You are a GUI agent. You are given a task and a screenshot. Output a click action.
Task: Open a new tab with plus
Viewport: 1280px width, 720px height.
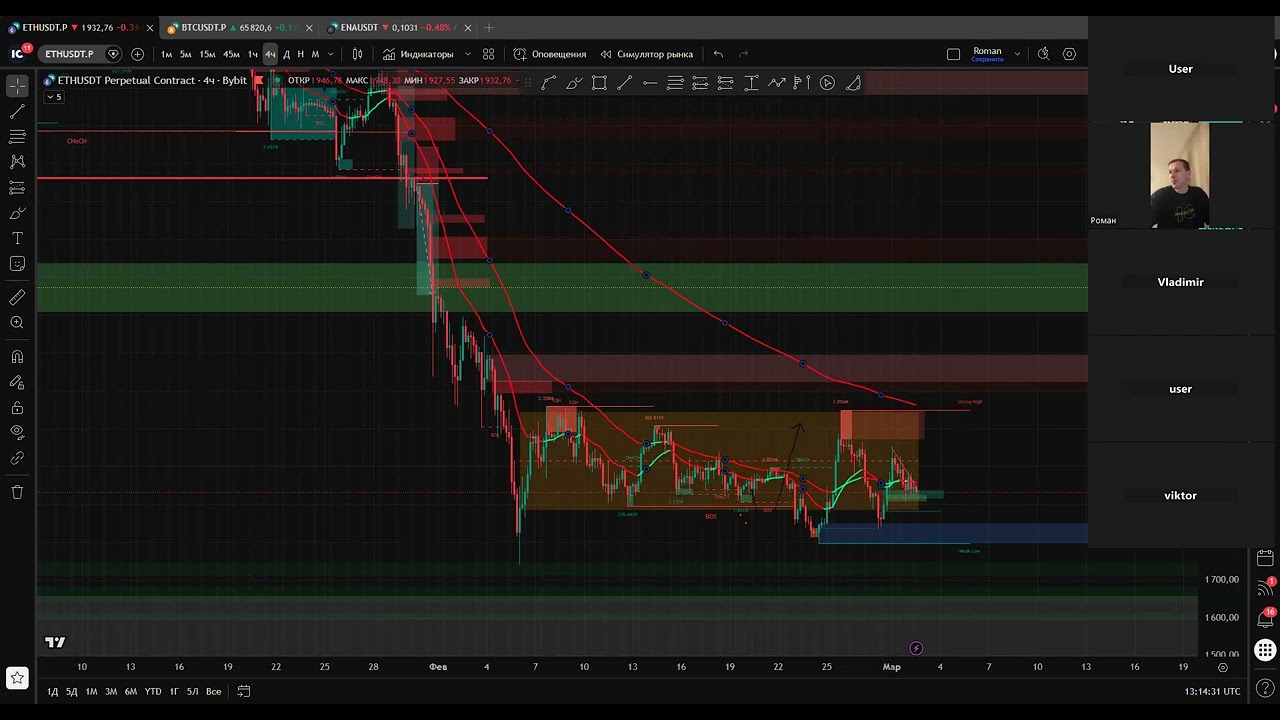click(488, 28)
